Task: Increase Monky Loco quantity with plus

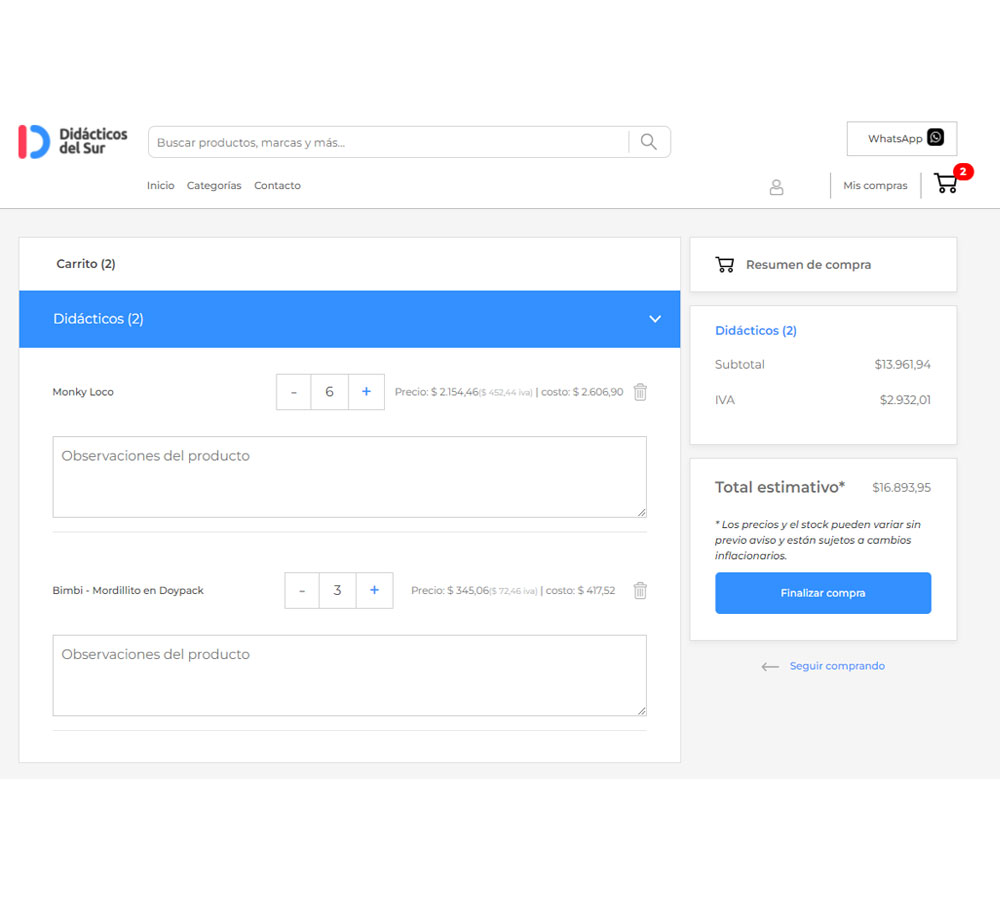Action: coord(366,392)
